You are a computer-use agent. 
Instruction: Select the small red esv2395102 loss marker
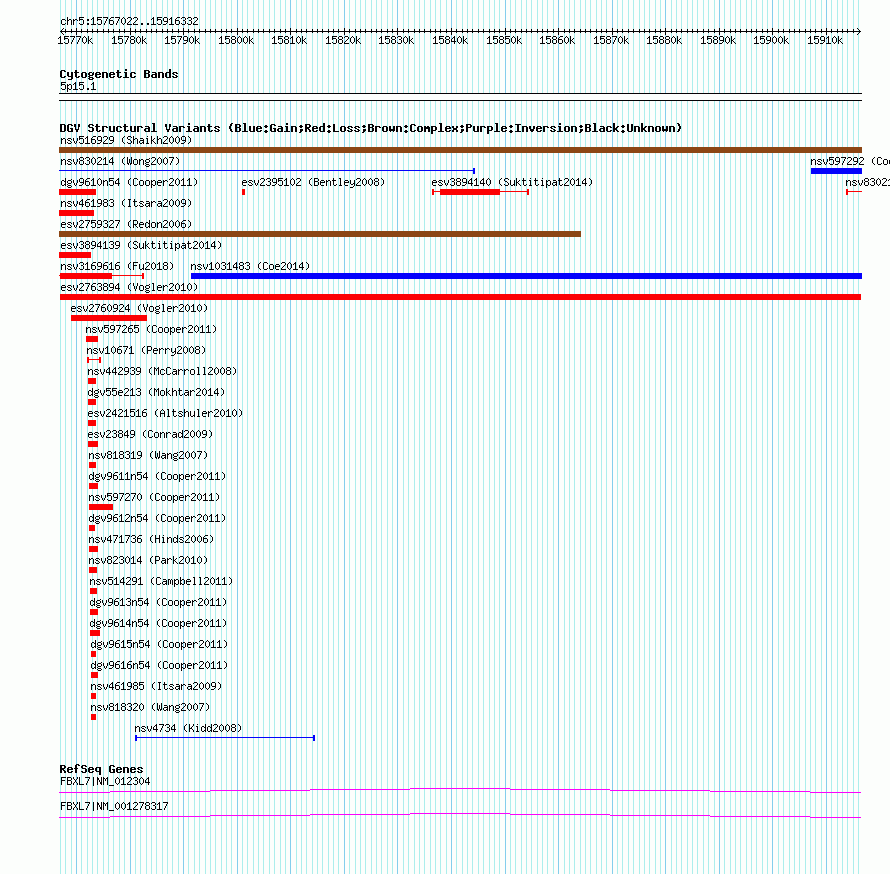click(x=244, y=192)
